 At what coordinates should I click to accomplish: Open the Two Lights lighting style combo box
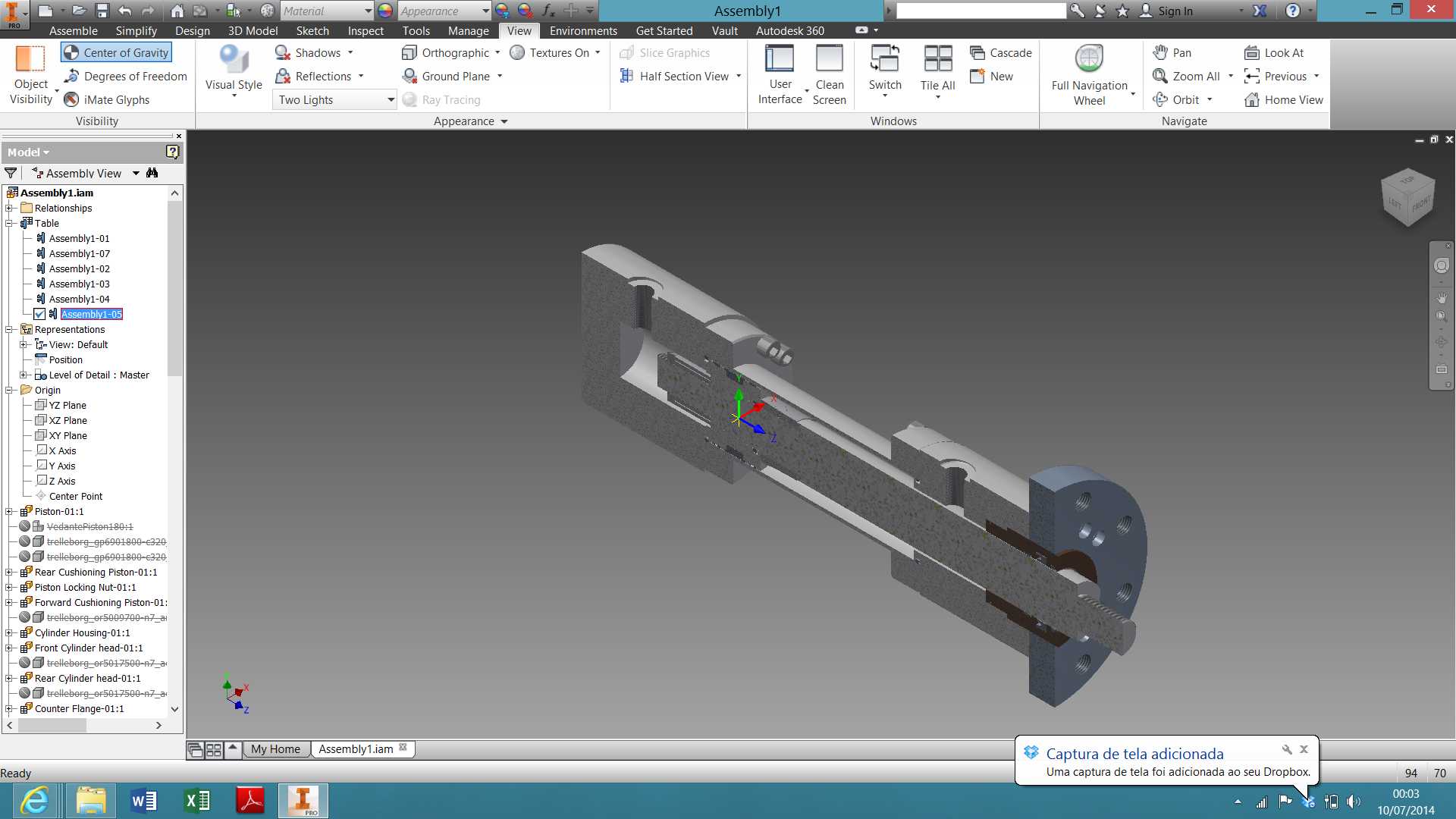334,99
